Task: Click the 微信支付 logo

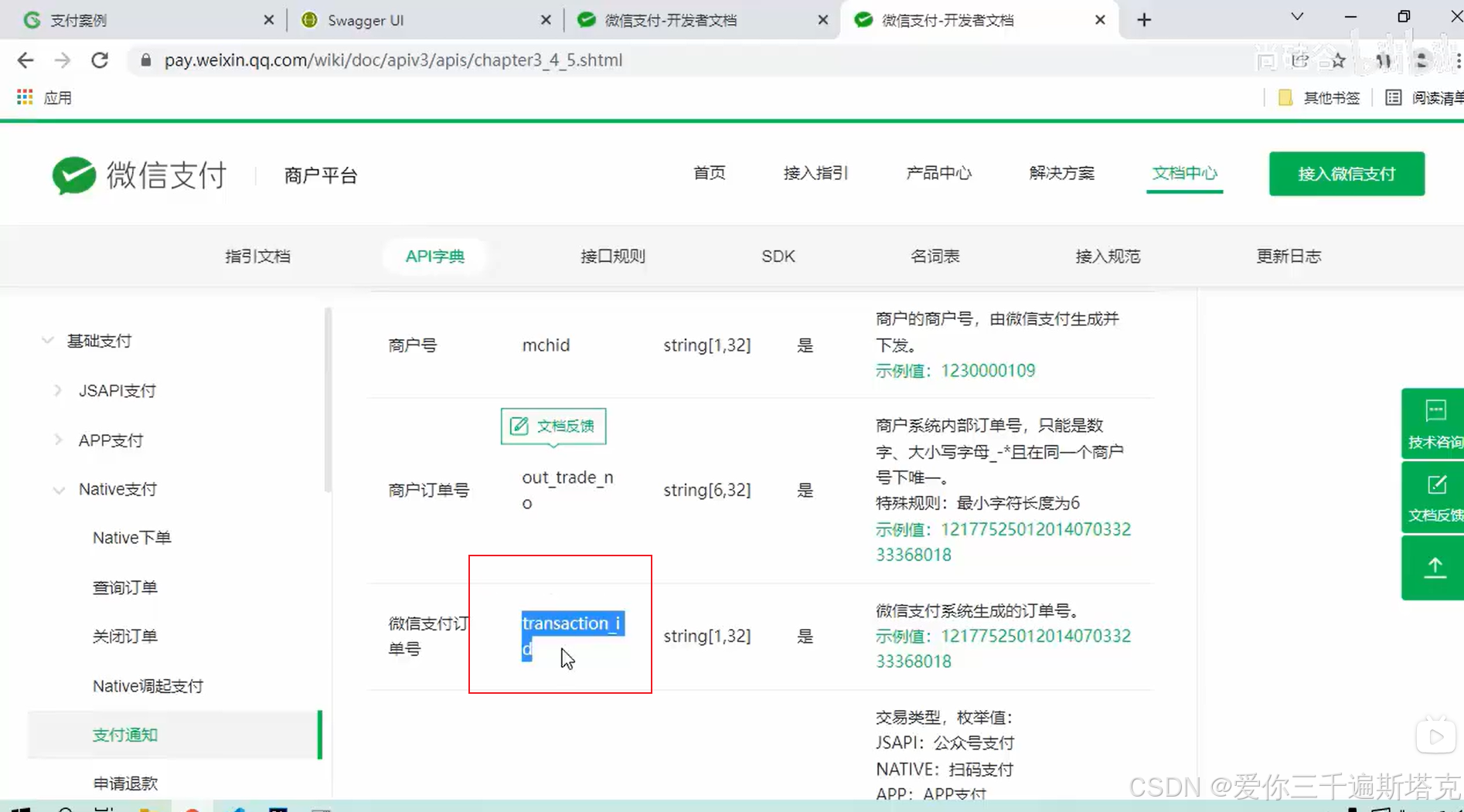Action: 139,175
